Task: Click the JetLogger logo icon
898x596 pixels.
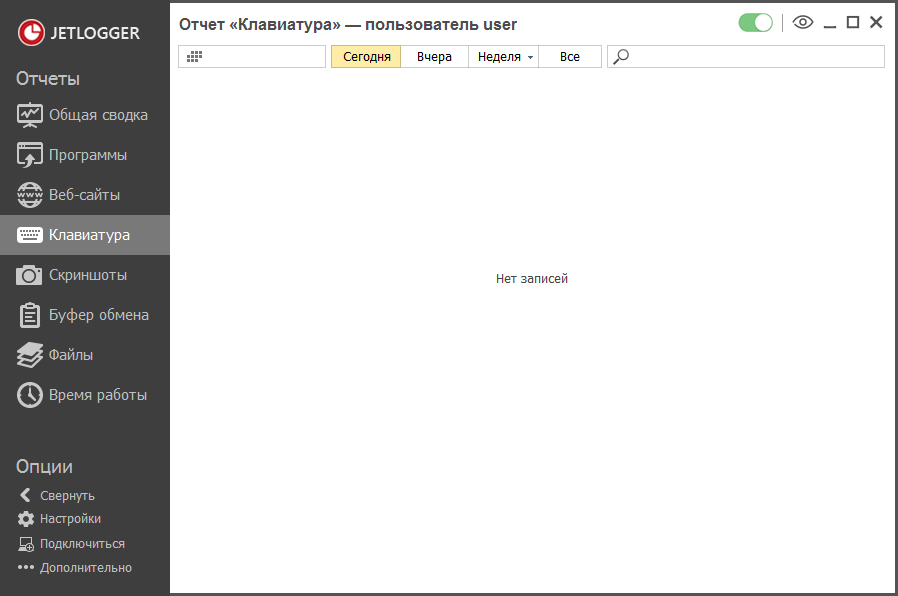Action: click(x=32, y=33)
